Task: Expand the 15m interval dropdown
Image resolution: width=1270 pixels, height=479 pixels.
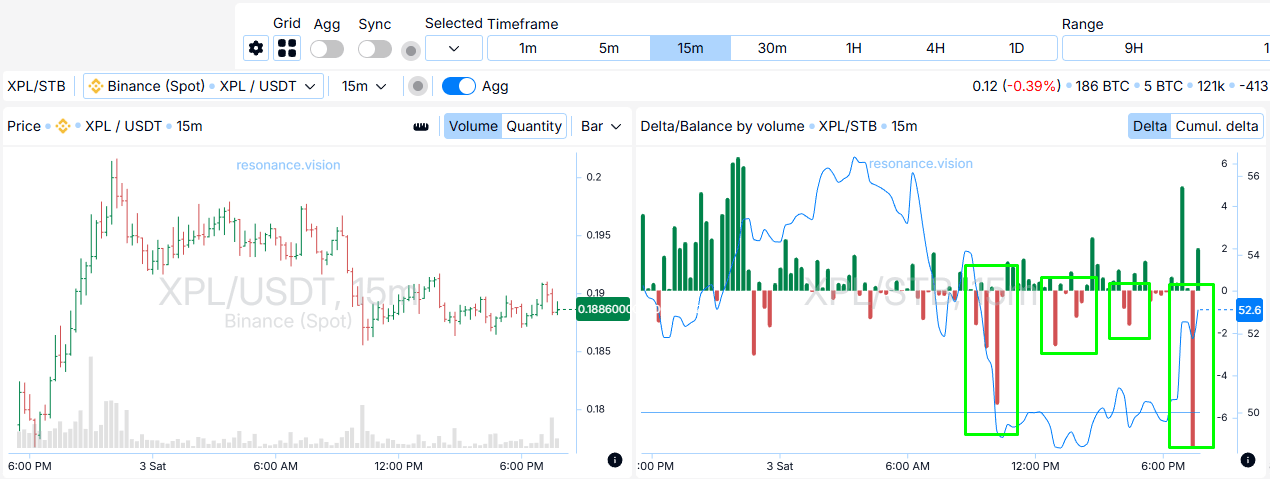Action: point(364,87)
